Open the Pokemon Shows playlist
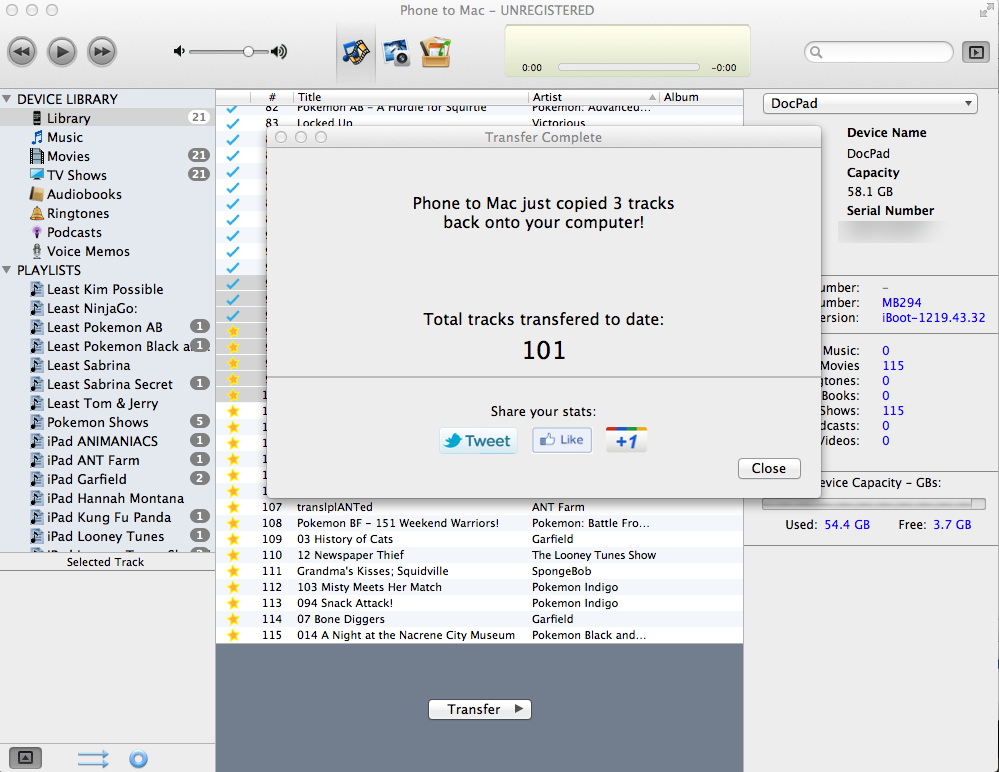Viewport: 999px width, 772px height. (x=97, y=422)
